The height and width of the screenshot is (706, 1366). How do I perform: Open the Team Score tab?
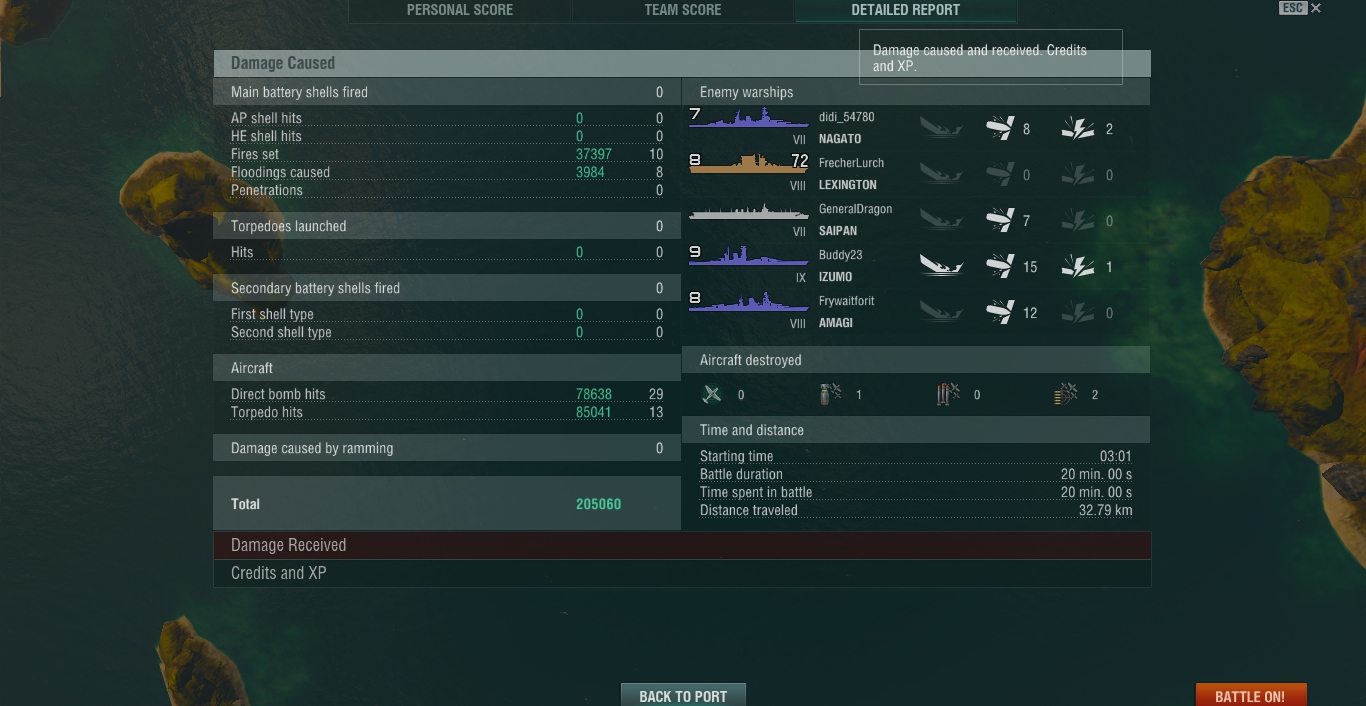[x=683, y=10]
